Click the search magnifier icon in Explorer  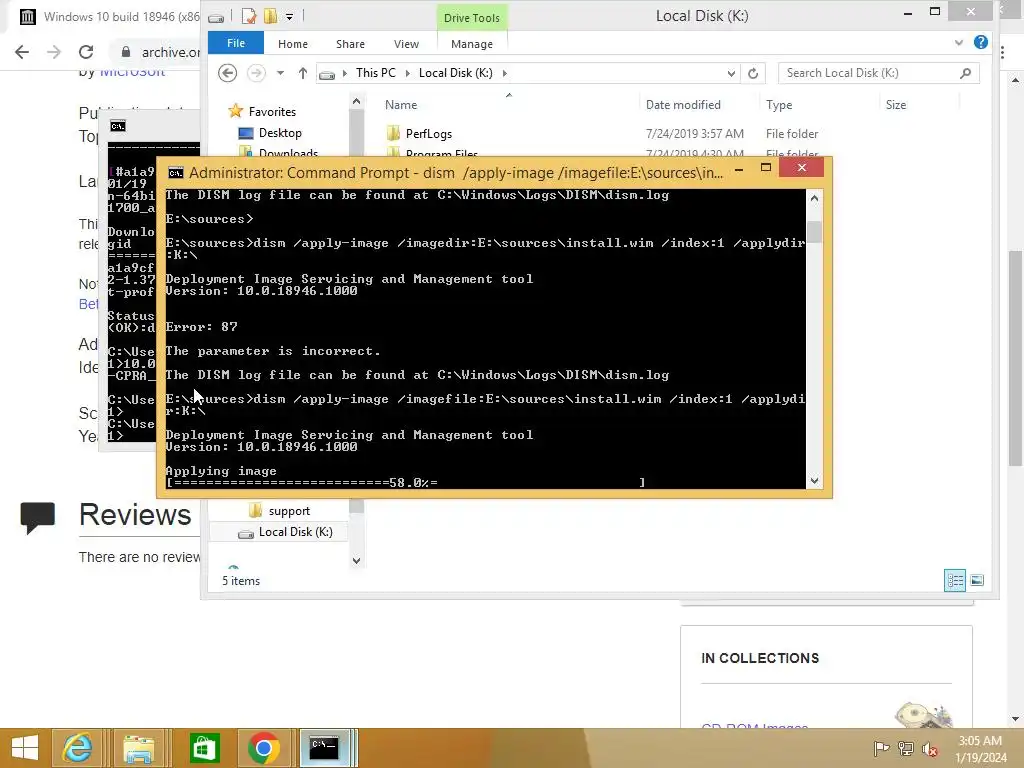coord(966,73)
